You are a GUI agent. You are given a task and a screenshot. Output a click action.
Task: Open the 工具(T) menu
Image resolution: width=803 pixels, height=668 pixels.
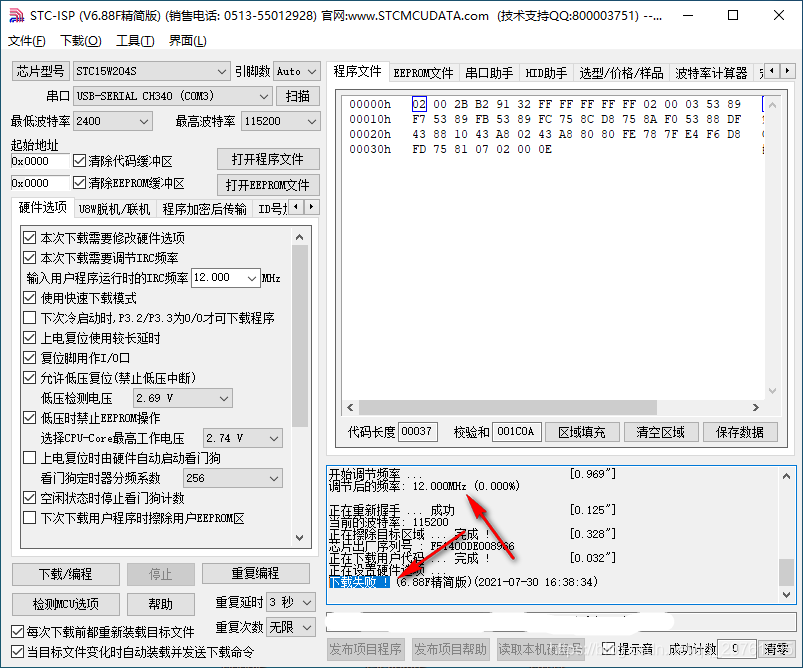click(135, 40)
